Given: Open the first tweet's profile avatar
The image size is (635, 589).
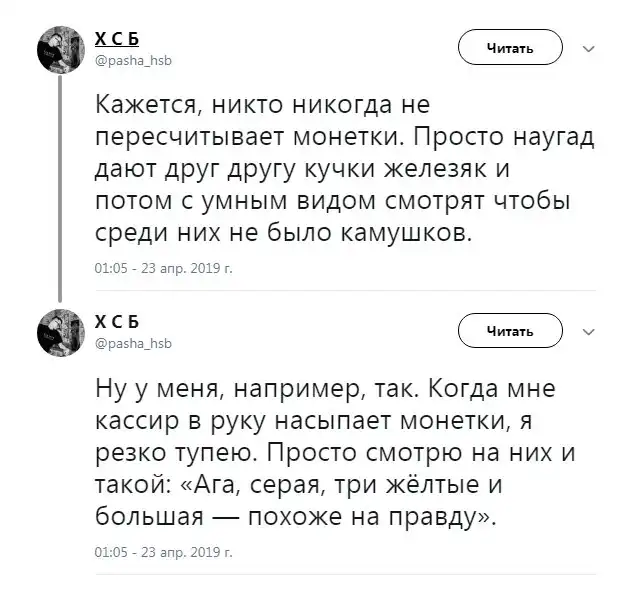Looking at the screenshot, I should tap(60, 50).
